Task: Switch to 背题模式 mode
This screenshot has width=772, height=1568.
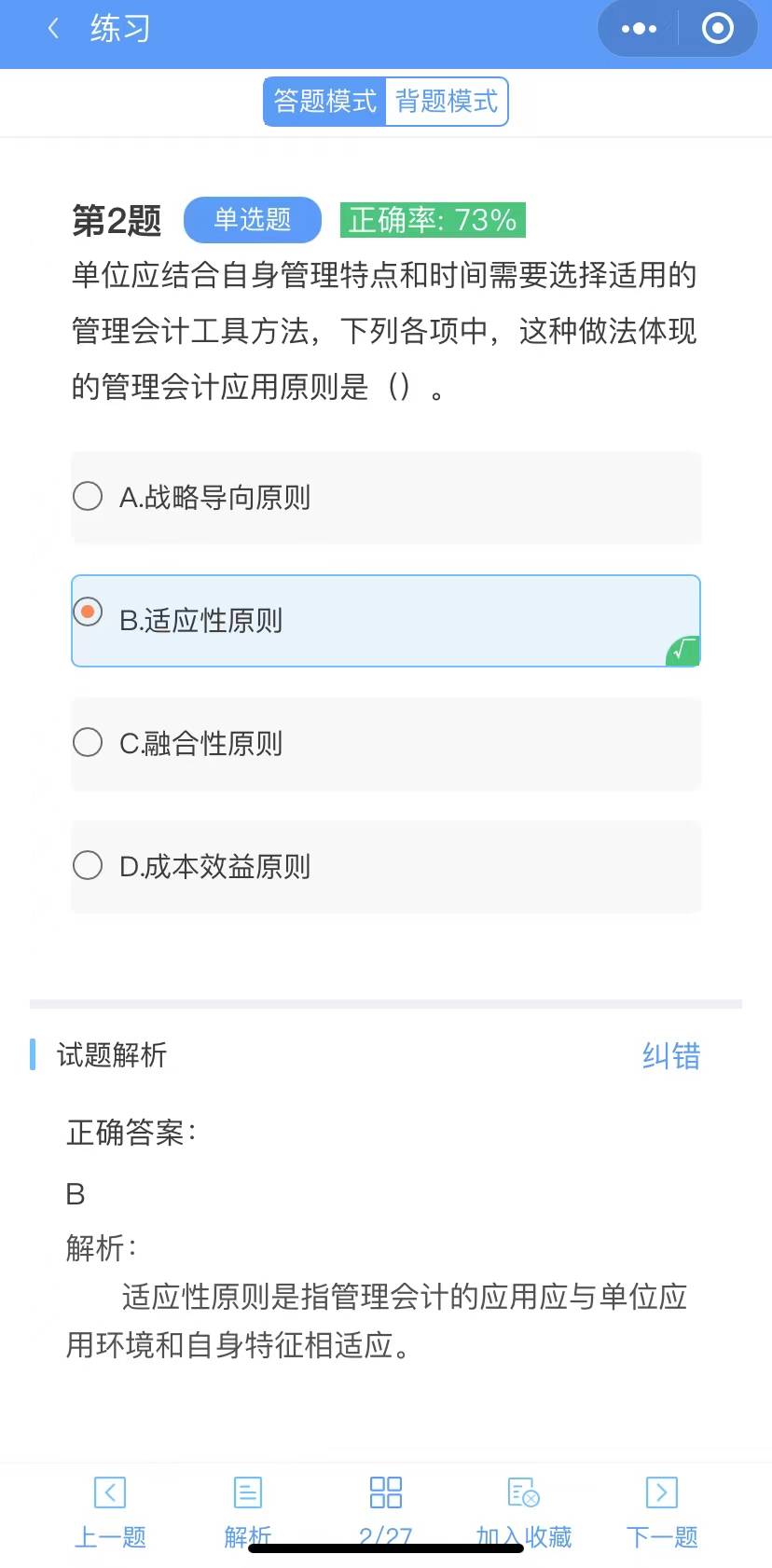Action: coord(447,101)
